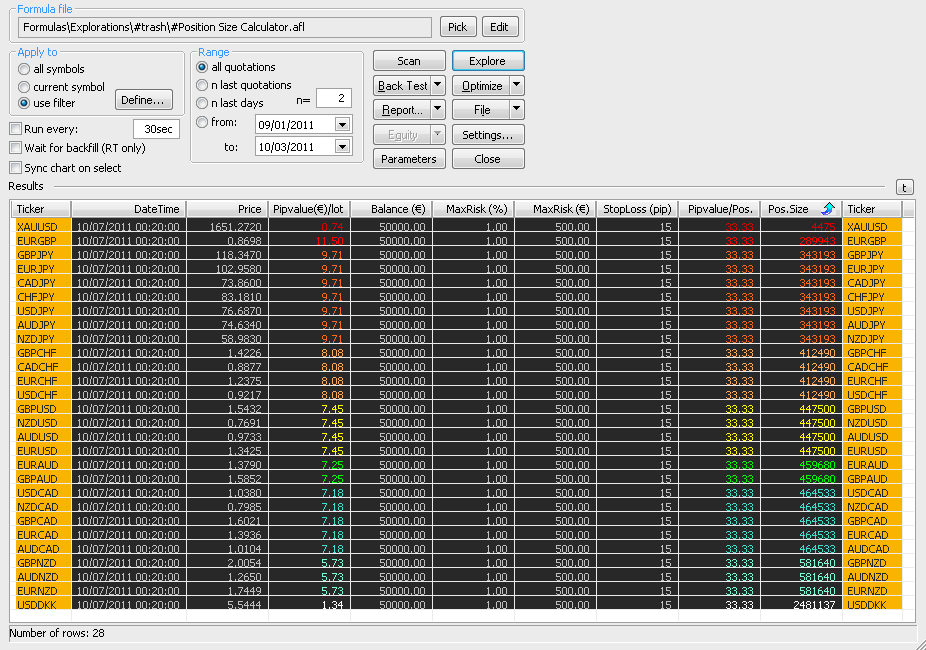This screenshot has width=926, height=650.
Task: Open the Back Test dropdown arrow
Action: [438, 86]
